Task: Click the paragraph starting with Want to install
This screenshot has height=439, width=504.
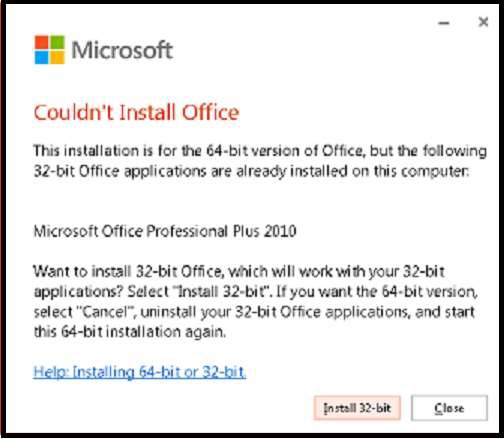Action: click(256, 302)
